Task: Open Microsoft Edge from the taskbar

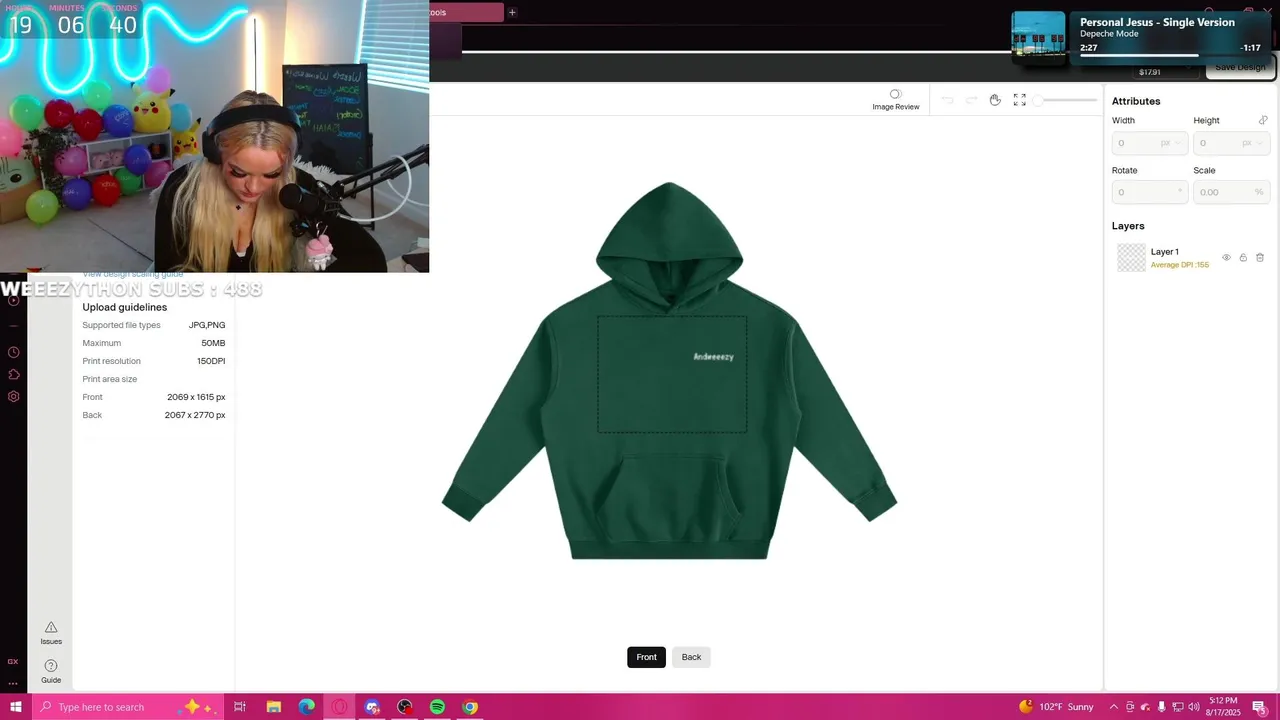Action: (x=306, y=707)
